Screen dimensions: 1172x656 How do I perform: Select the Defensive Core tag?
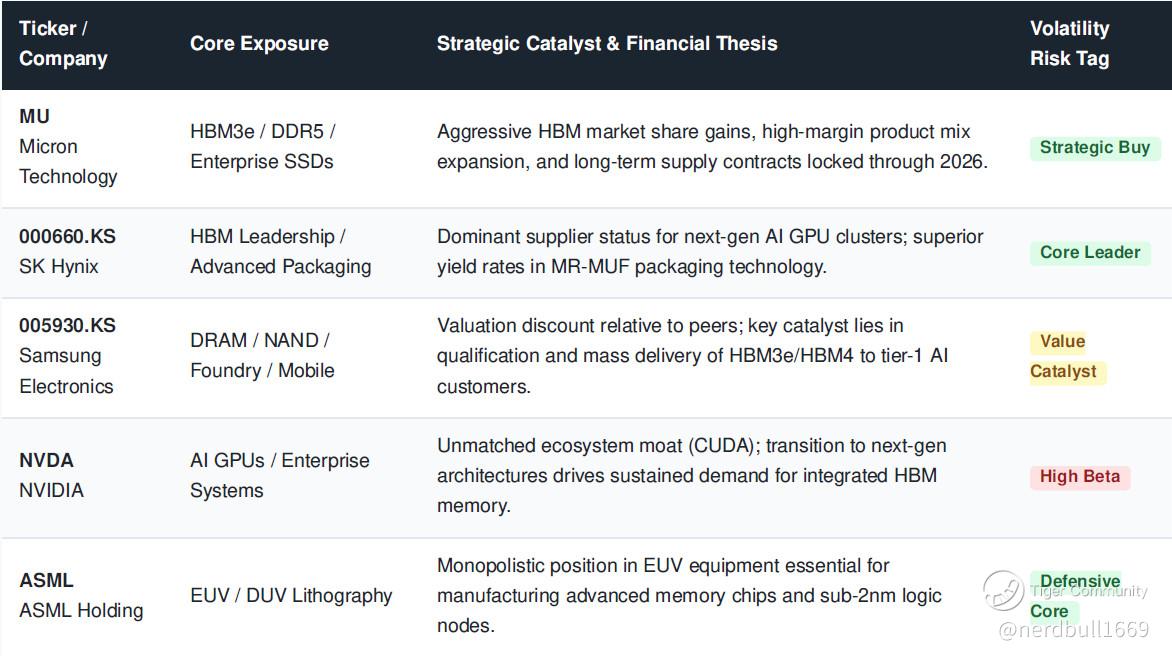(x=1076, y=596)
